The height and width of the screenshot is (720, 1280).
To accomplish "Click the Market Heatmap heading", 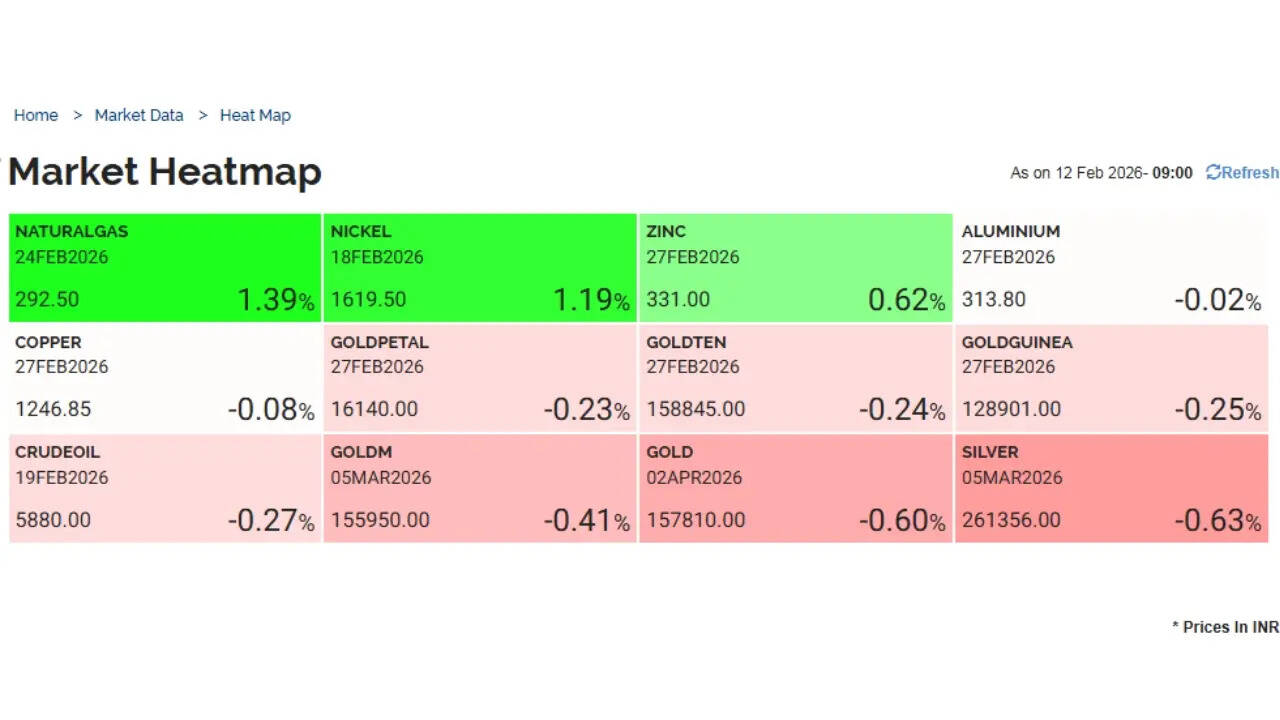I will [165, 172].
